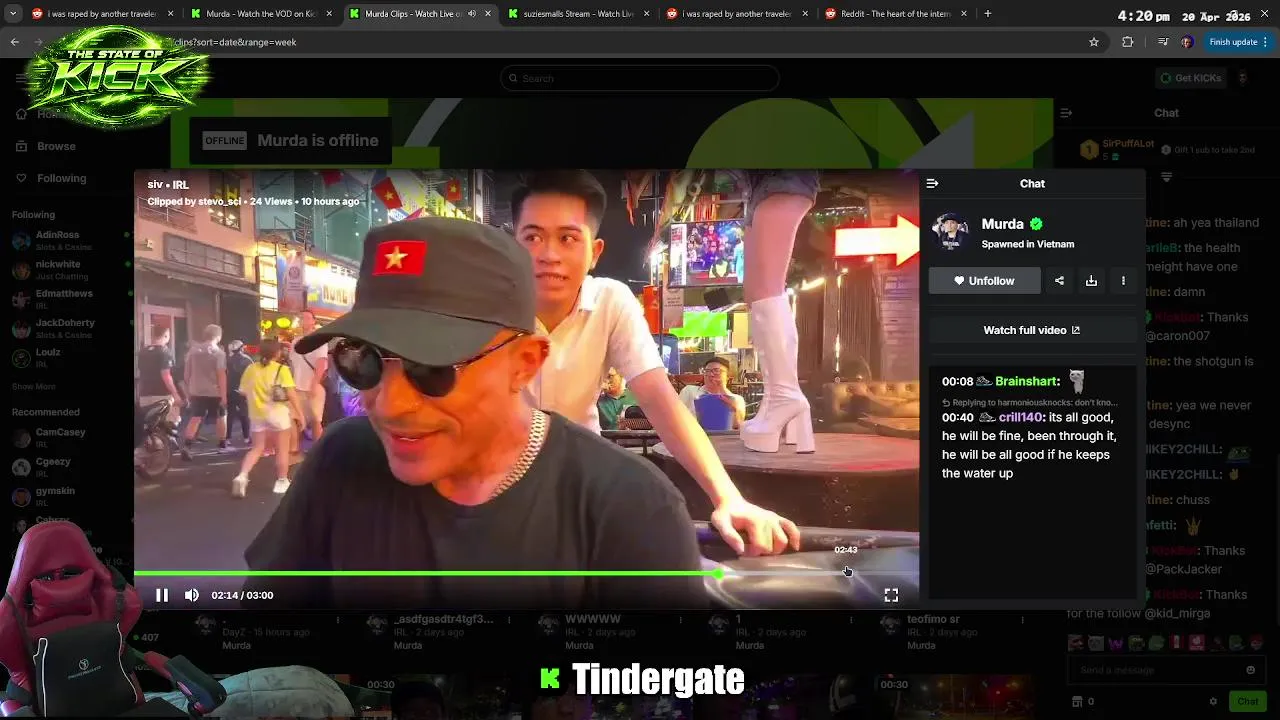The height and width of the screenshot is (720, 1280).
Task: Unfollow Murda
Action: pyautogui.click(x=984, y=281)
